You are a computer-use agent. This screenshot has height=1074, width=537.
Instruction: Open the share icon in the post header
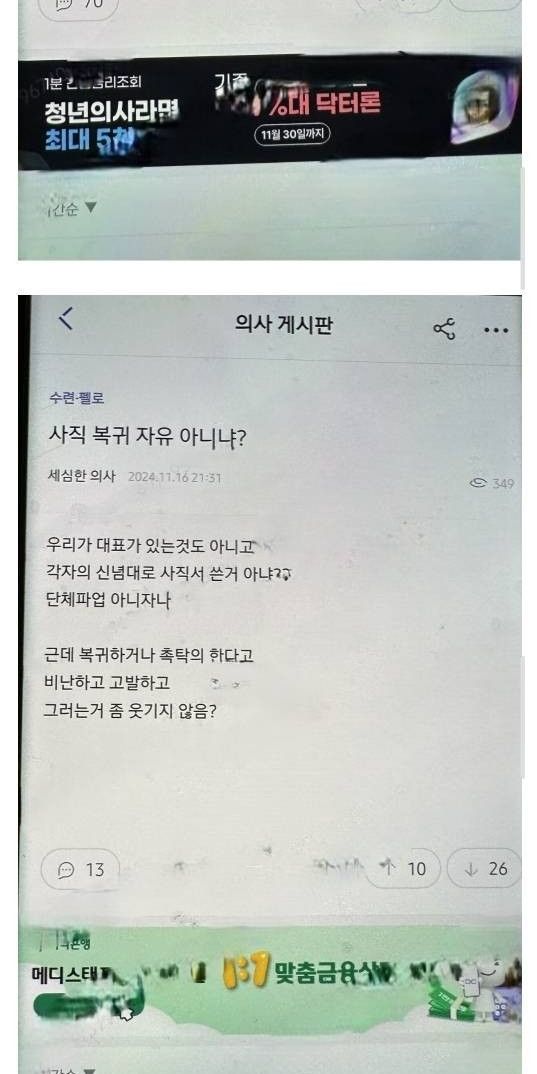coord(445,329)
